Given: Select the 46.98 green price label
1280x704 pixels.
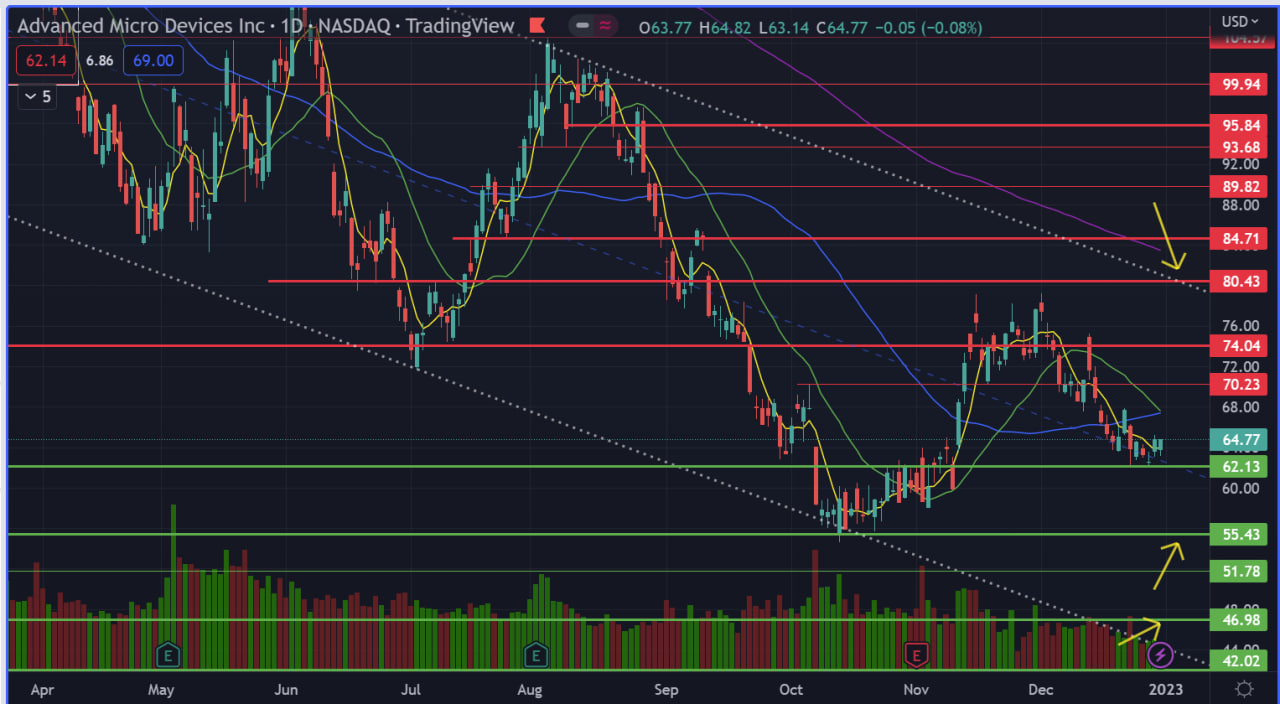Looking at the screenshot, I should pyautogui.click(x=1238, y=620).
